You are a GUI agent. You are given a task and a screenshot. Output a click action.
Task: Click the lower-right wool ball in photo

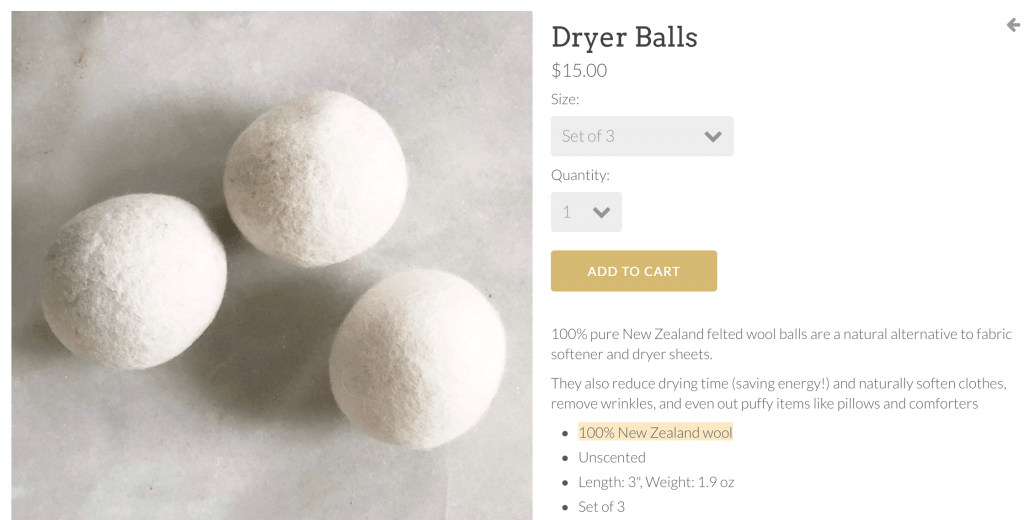418,358
